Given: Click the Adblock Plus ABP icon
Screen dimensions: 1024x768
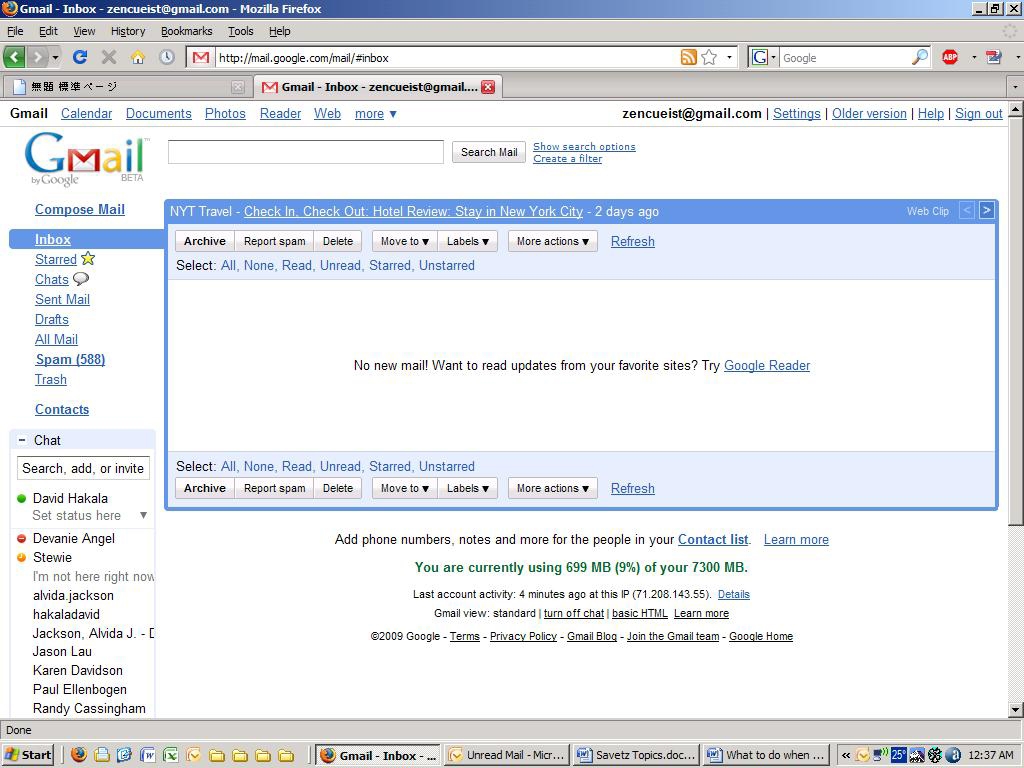Looking at the screenshot, I should click(950, 57).
